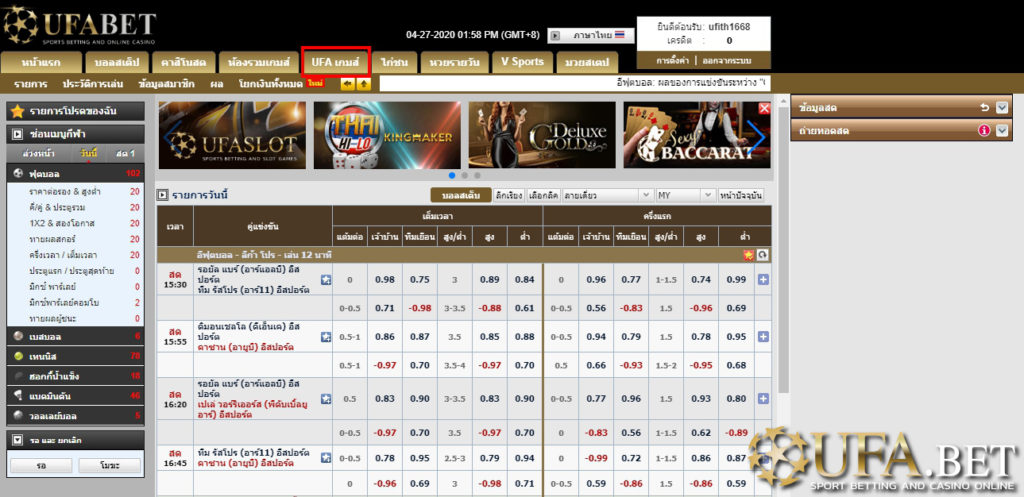Click the เลือกลีก select league button
Viewport: 1024px width, 497px height.
pyautogui.click(x=543, y=195)
